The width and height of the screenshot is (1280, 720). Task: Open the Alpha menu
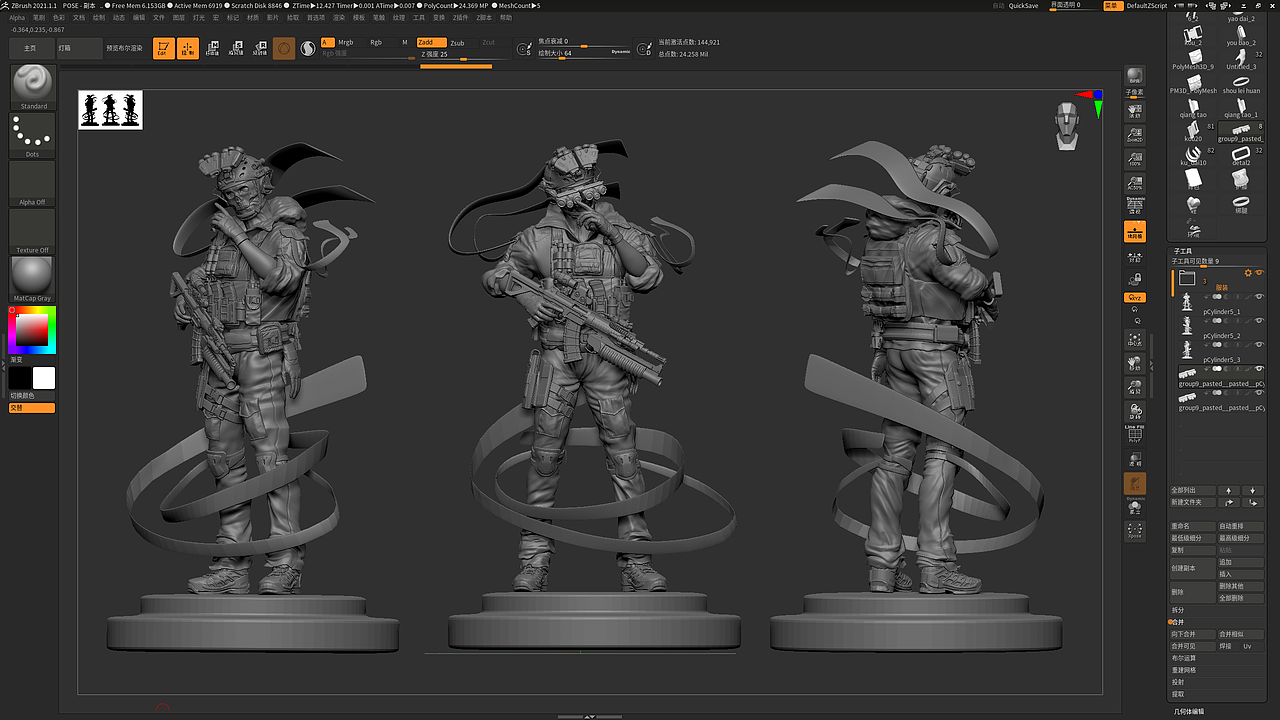pyautogui.click(x=17, y=18)
